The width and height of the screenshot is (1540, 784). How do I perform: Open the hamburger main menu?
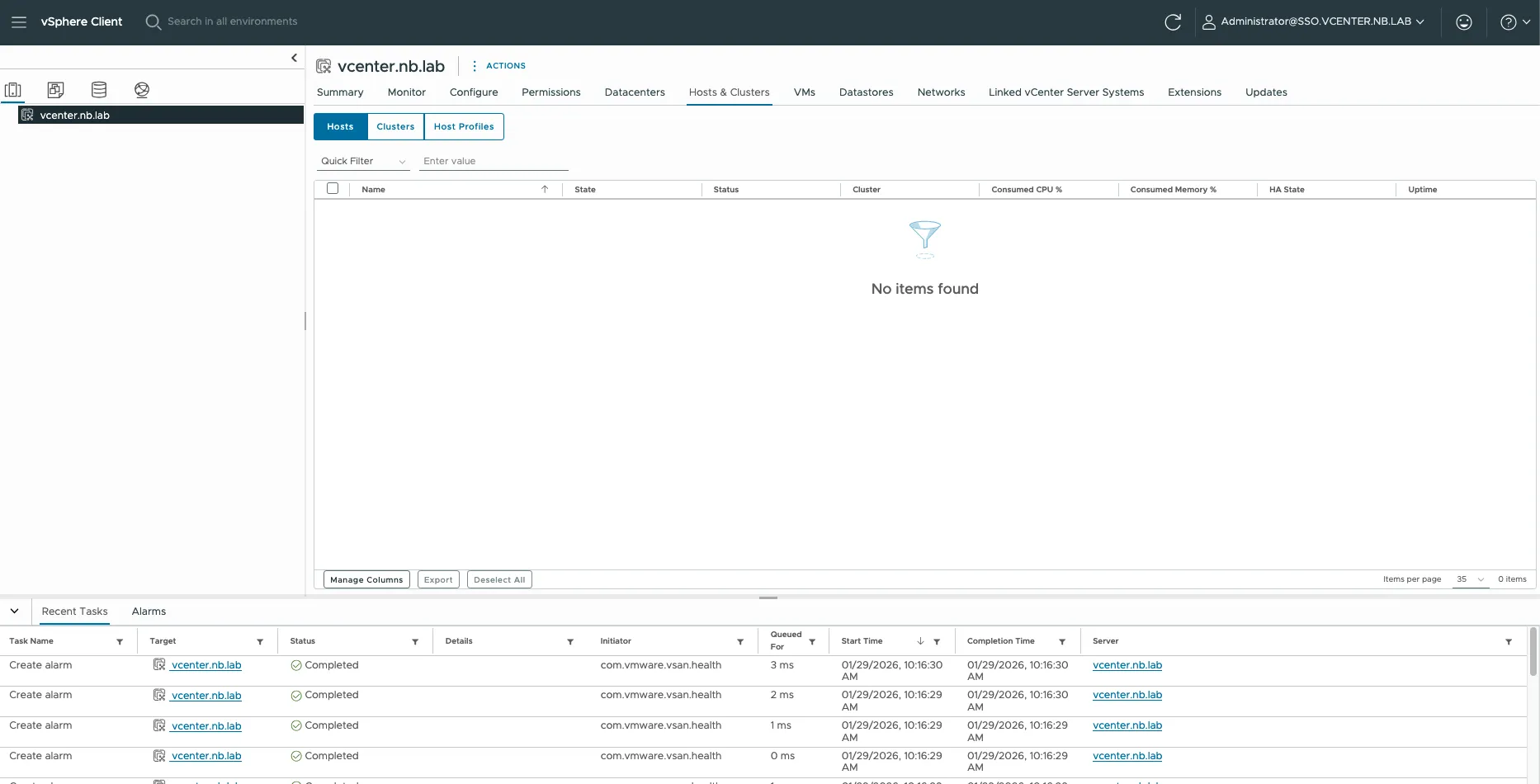click(x=19, y=22)
